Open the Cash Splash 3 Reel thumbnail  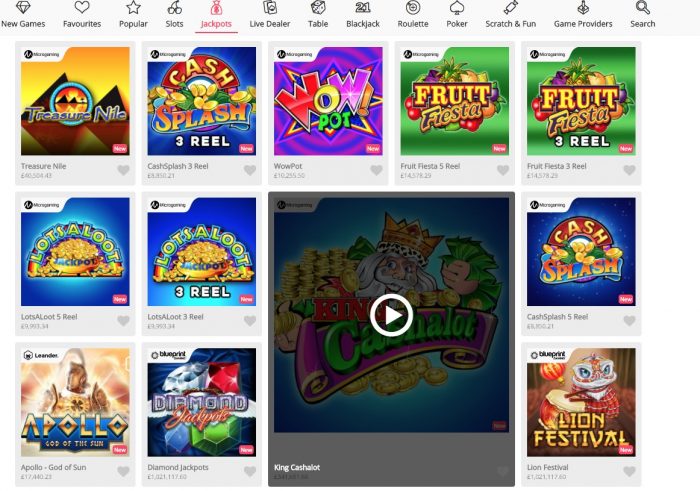point(202,101)
